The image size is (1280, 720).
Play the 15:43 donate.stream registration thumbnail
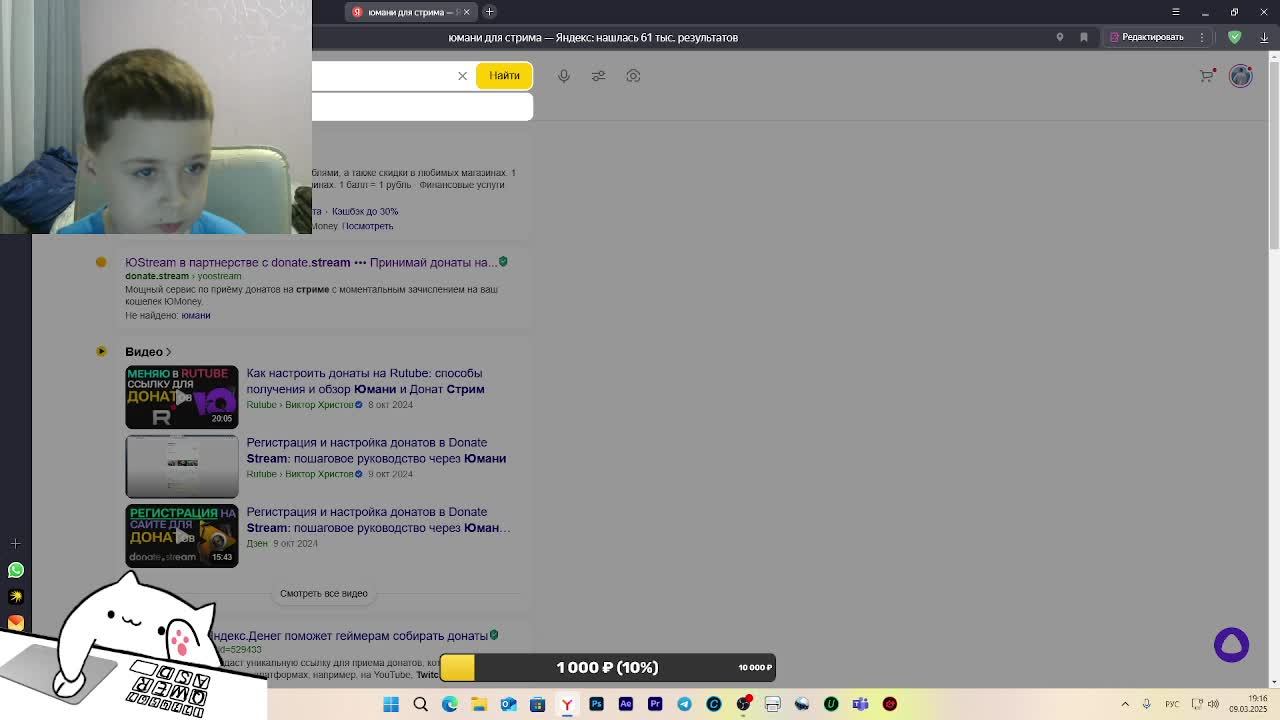click(182, 536)
